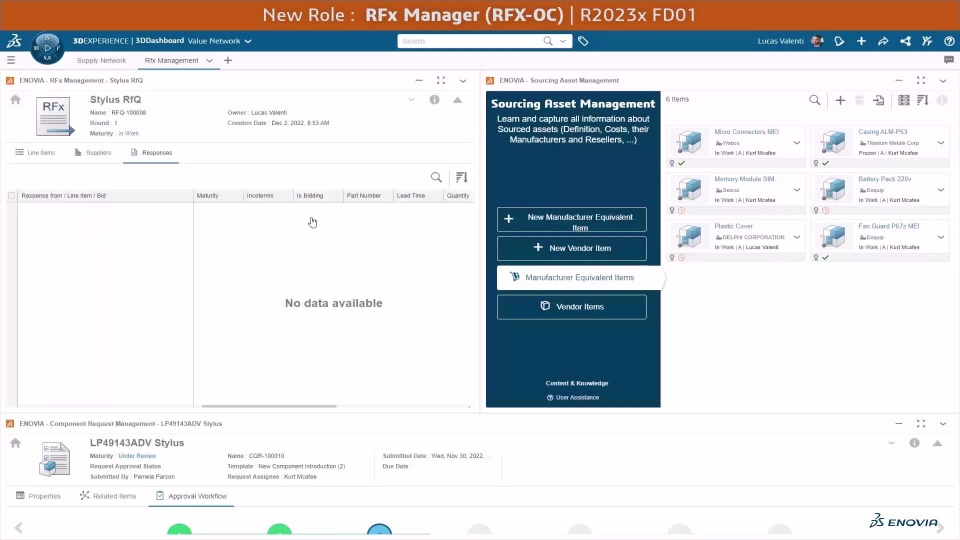Show information for LP49143ADV Stylus
960x540 pixels.
914,443
